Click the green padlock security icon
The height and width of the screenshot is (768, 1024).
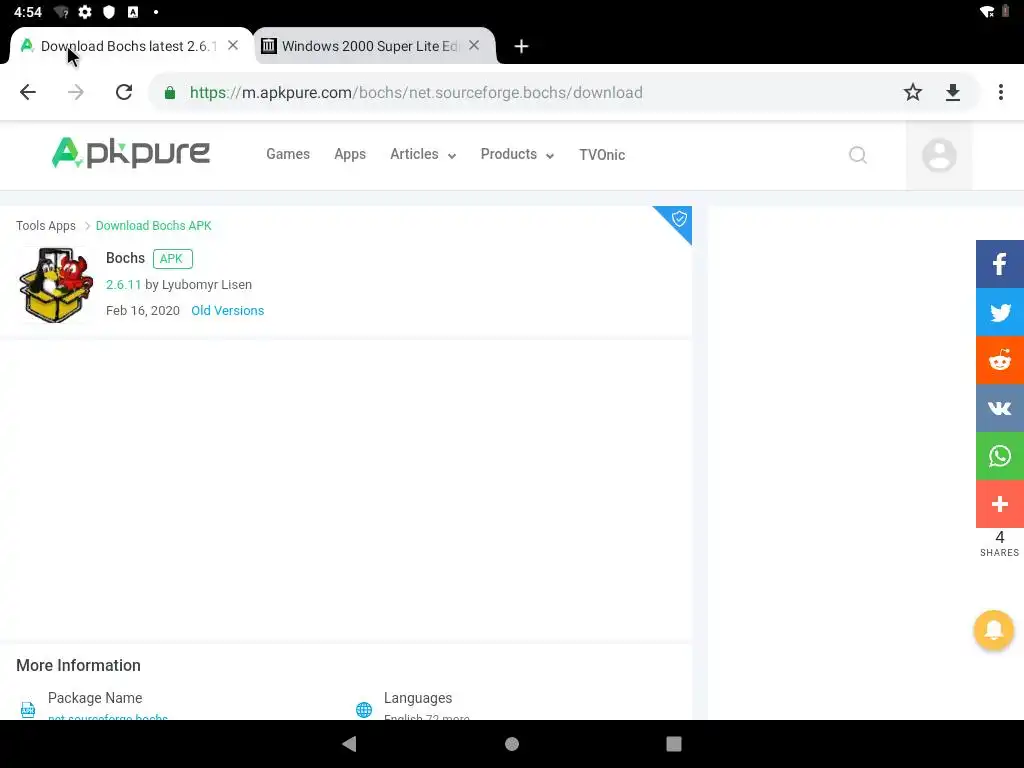tap(170, 93)
